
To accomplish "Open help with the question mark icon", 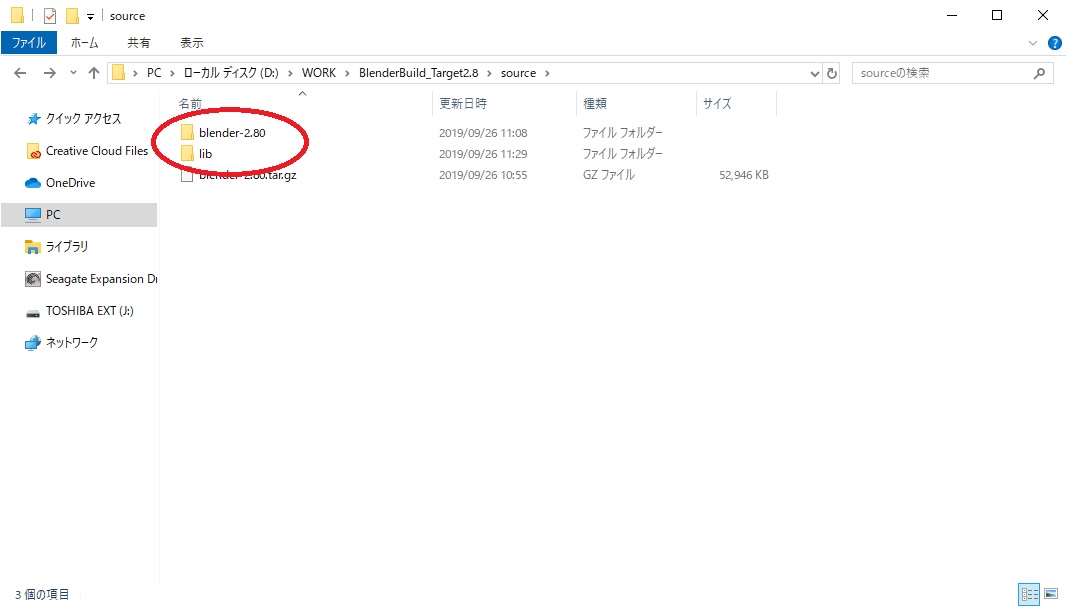I will [1055, 43].
